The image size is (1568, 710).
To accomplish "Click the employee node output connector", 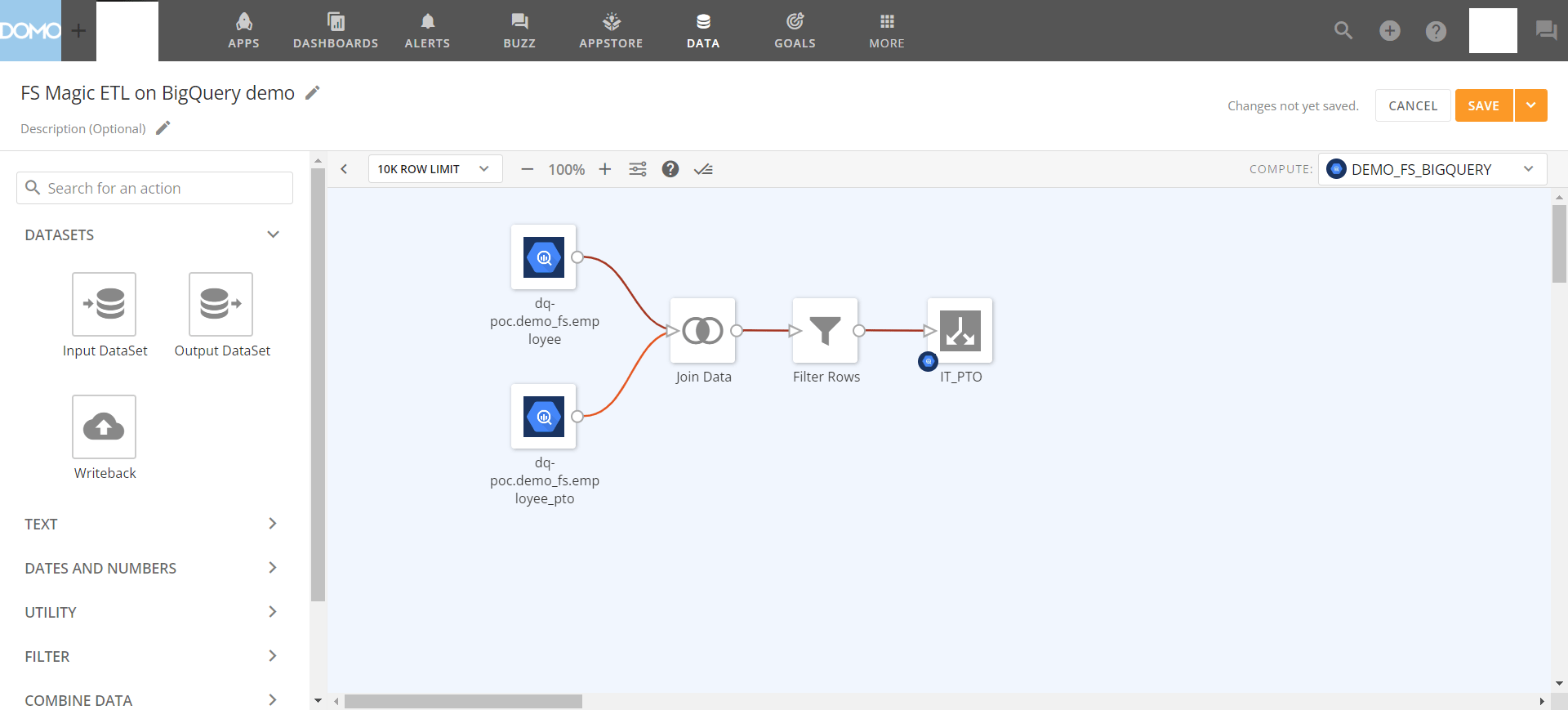I will click(x=577, y=257).
